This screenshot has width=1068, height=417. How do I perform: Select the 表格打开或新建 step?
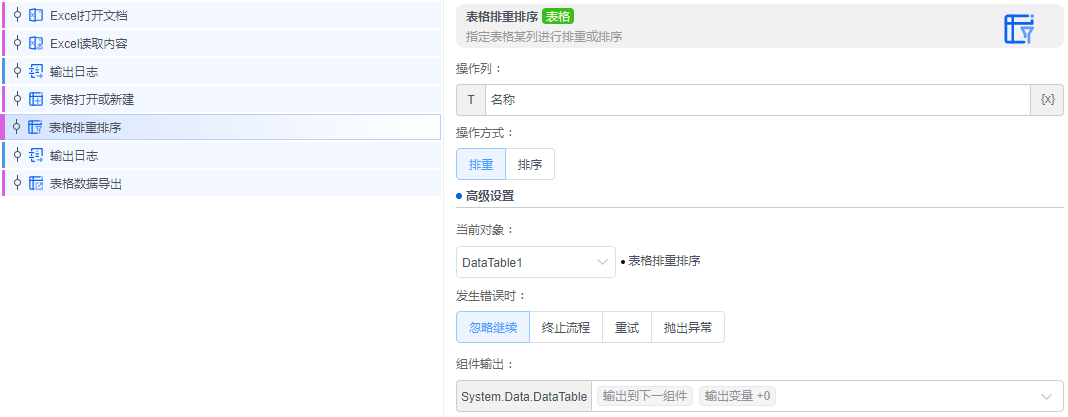222,99
